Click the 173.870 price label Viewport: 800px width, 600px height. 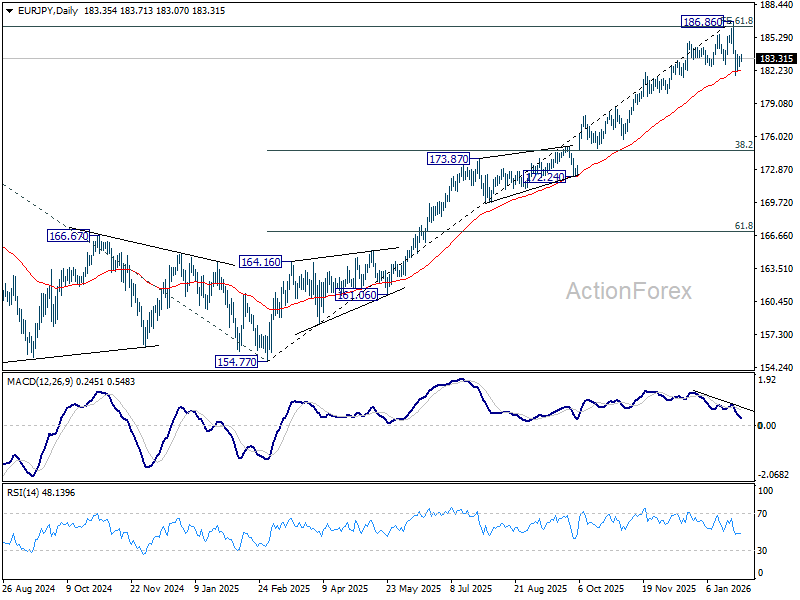click(448, 159)
